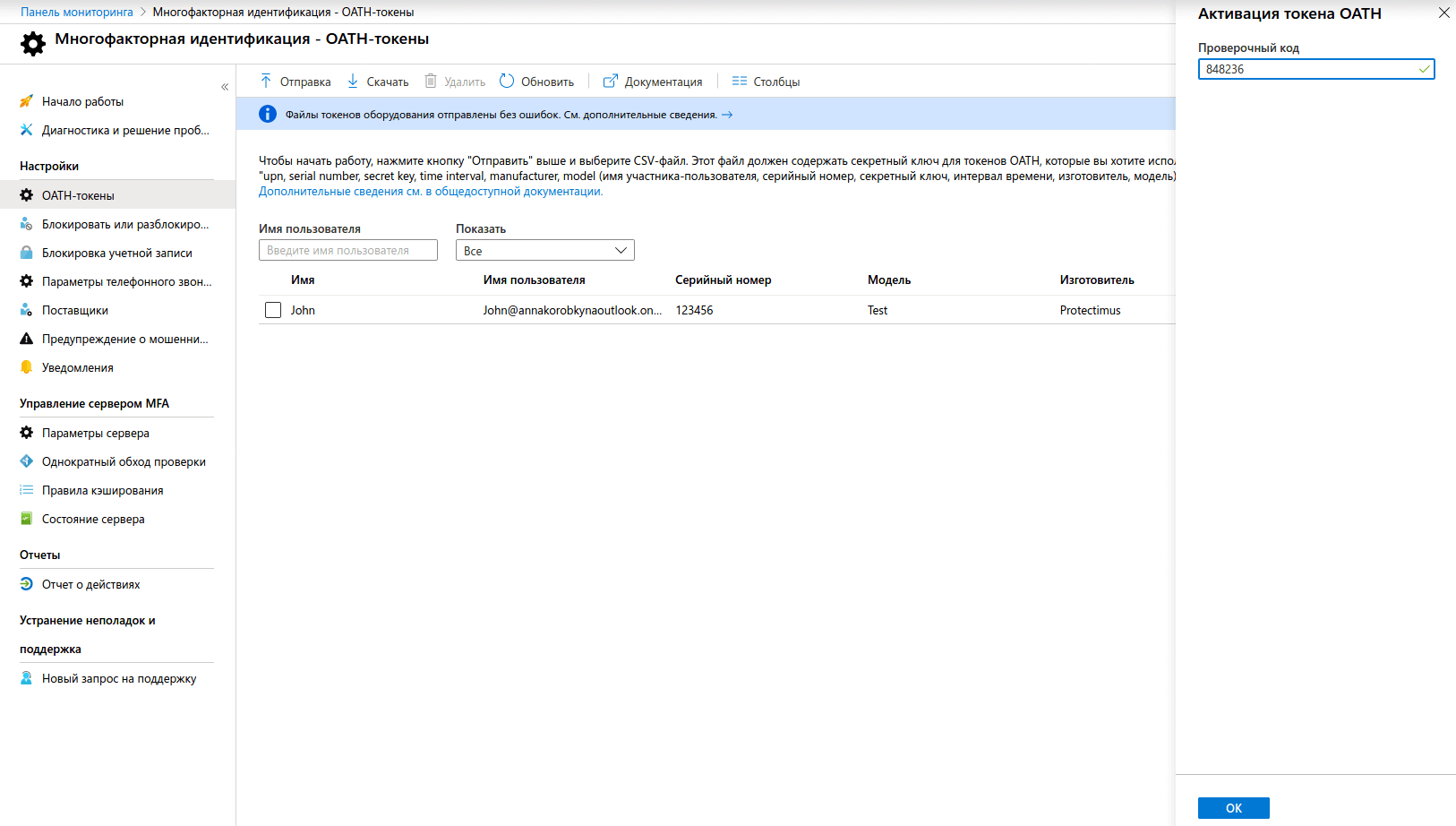
Task: Click Обновить label in toolbar
Action: 548,82
